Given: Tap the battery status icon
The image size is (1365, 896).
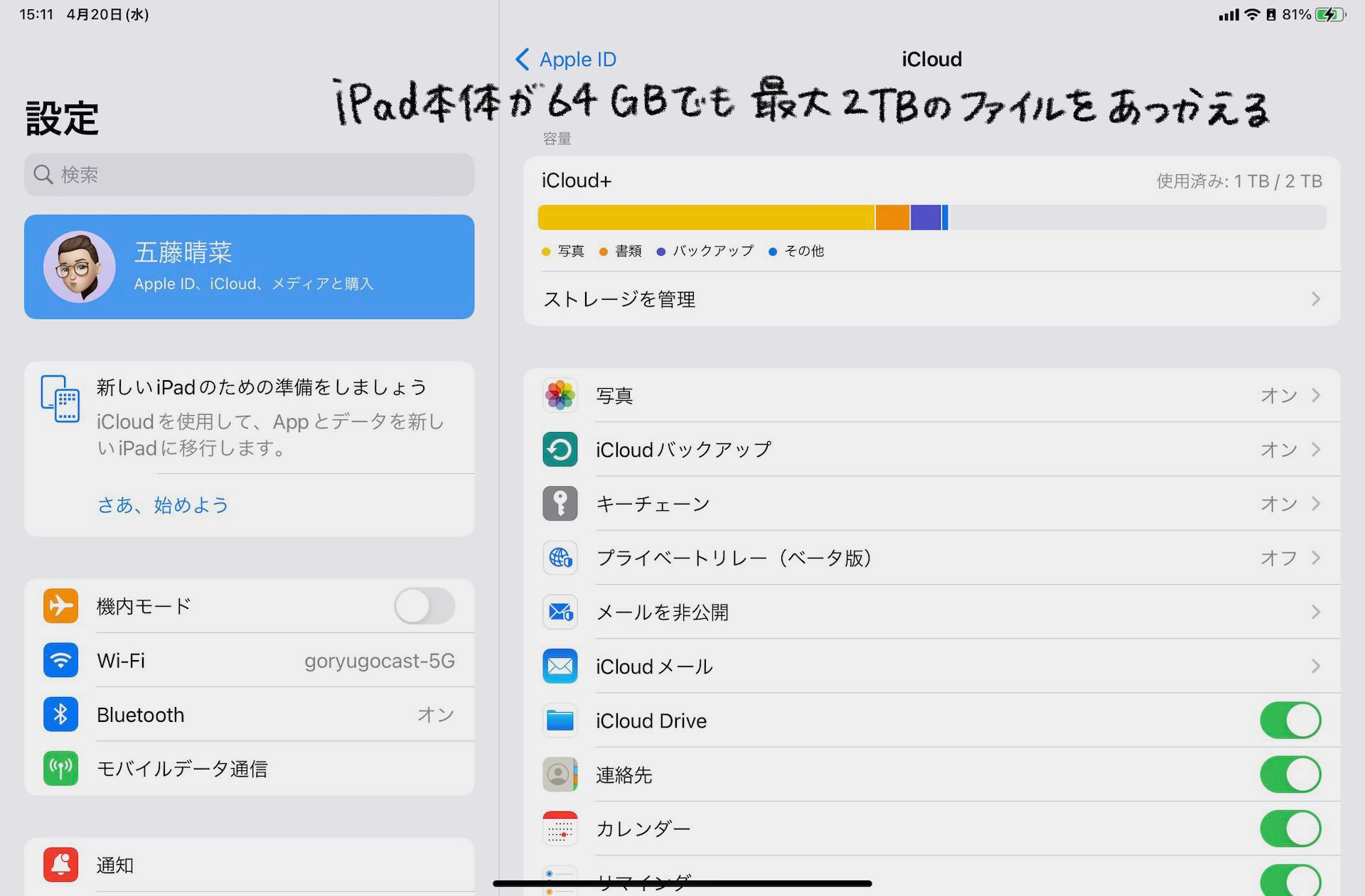Looking at the screenshot, I should (1331, 15).
